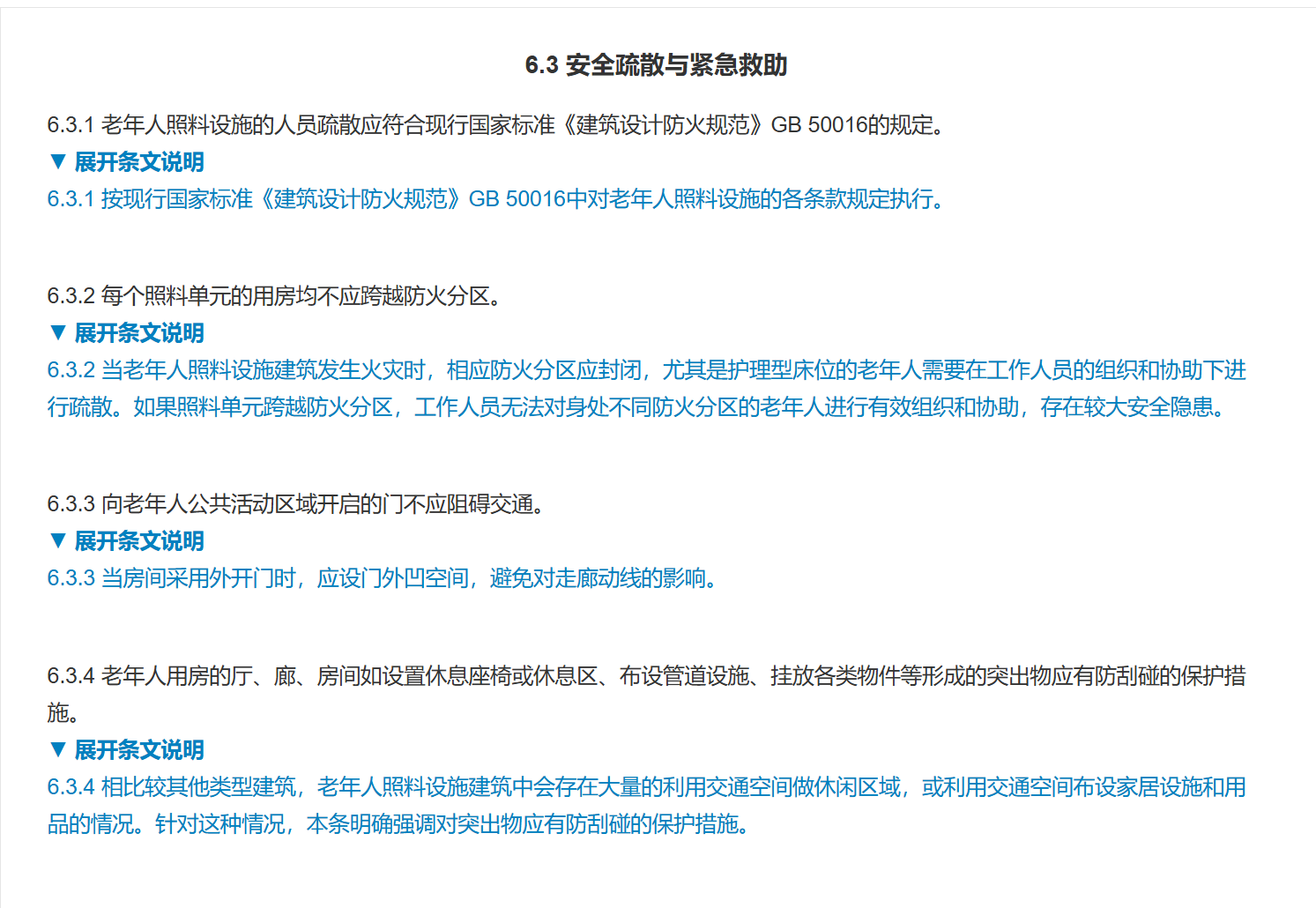This screenshot has width=1316, height=908.
Task: Toggle the 展开条文说明 label for clause 6.3.2
Action: [x=139, y=333]
